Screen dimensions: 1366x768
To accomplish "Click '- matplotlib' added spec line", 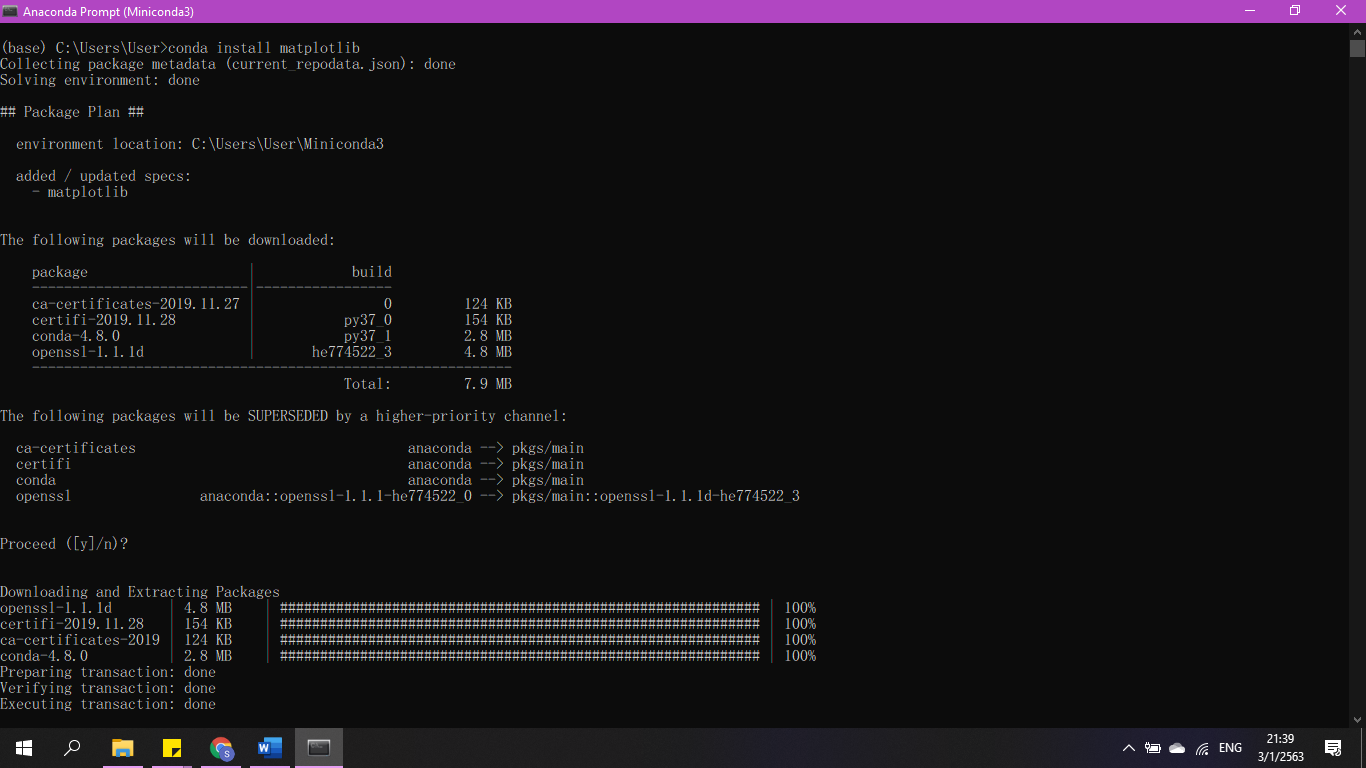I will pyautogui.click(x=80, y=192).
